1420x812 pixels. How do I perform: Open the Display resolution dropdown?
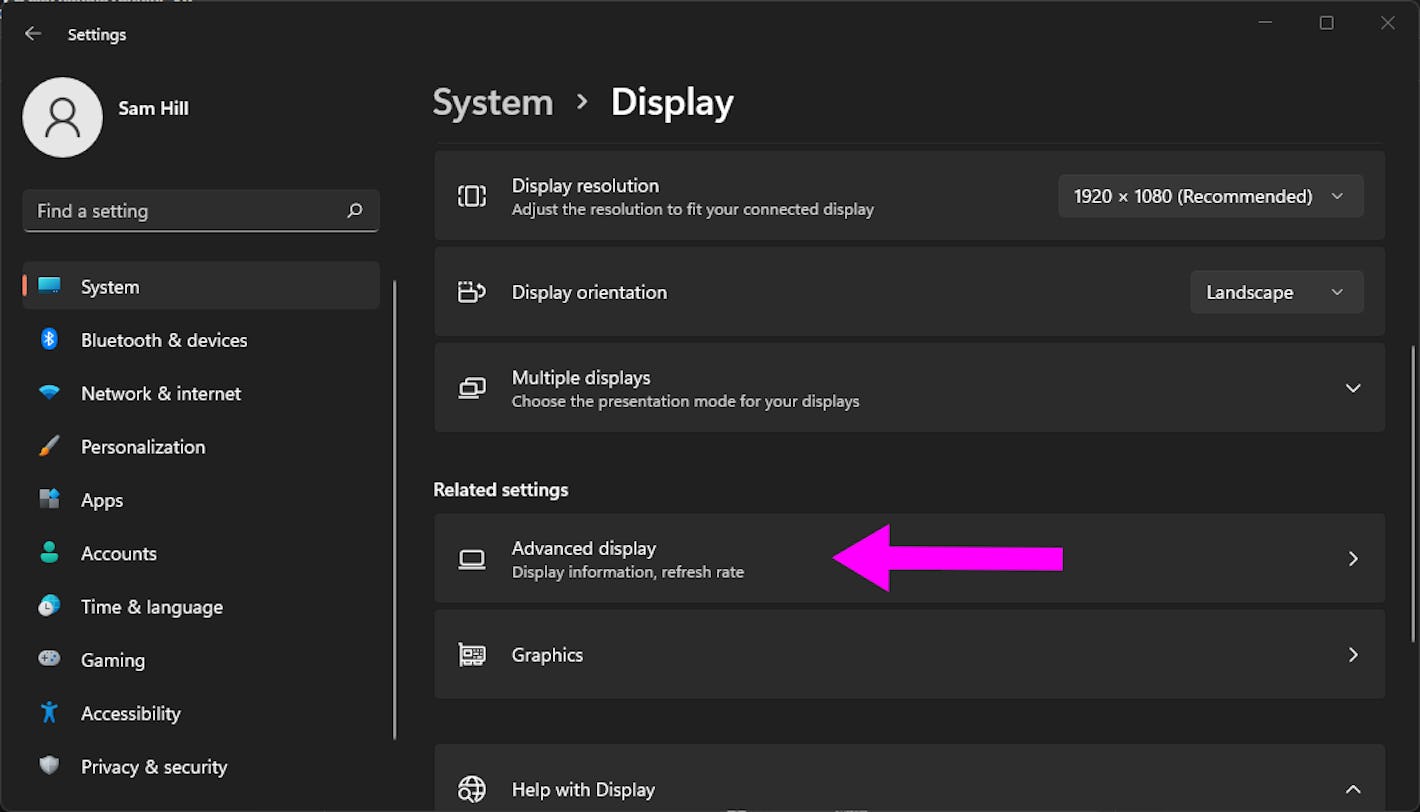pos(1210,196)
